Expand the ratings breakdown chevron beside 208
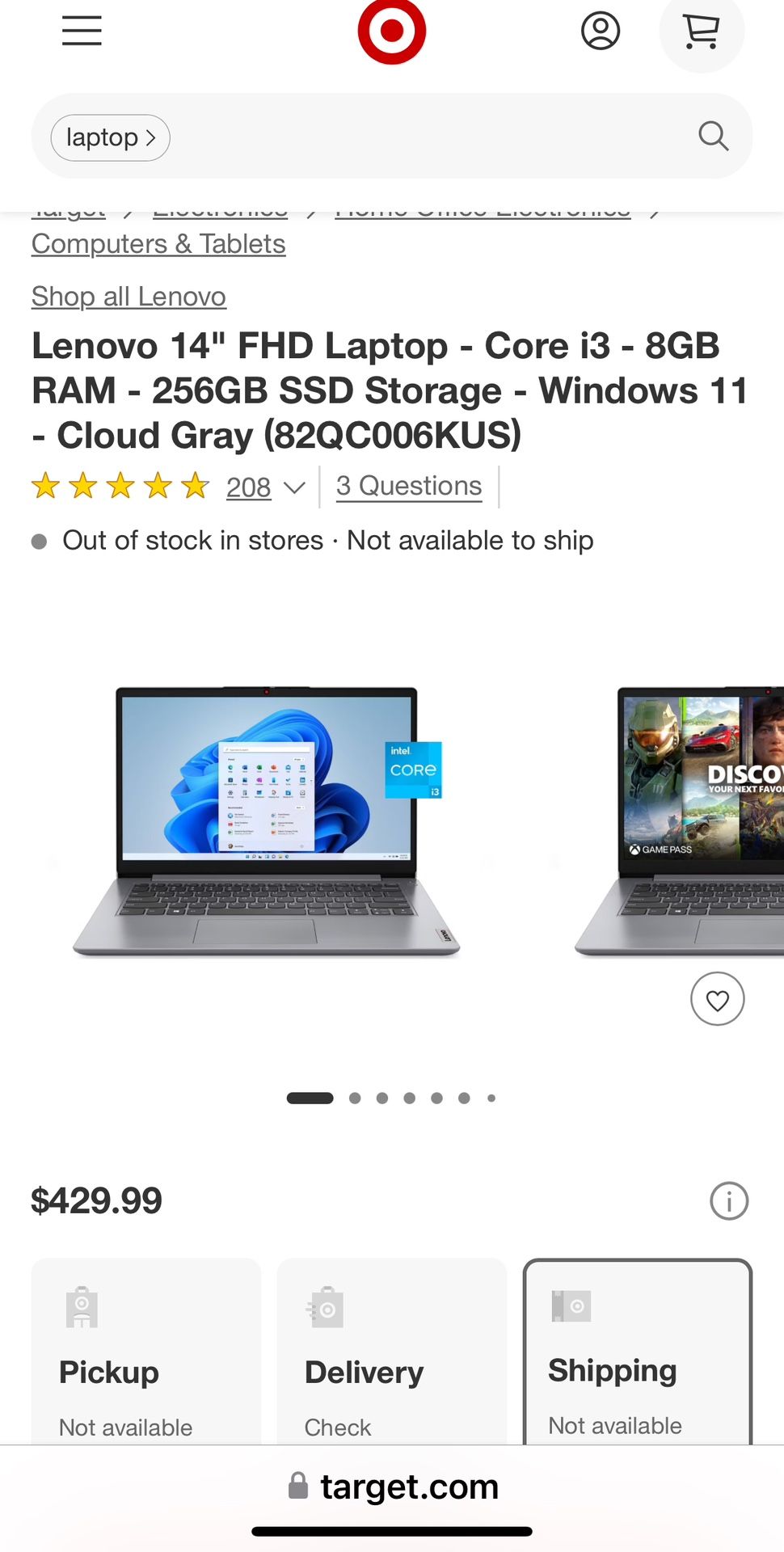The width and height of the screenshot is (784, 1552). point(294,487)
